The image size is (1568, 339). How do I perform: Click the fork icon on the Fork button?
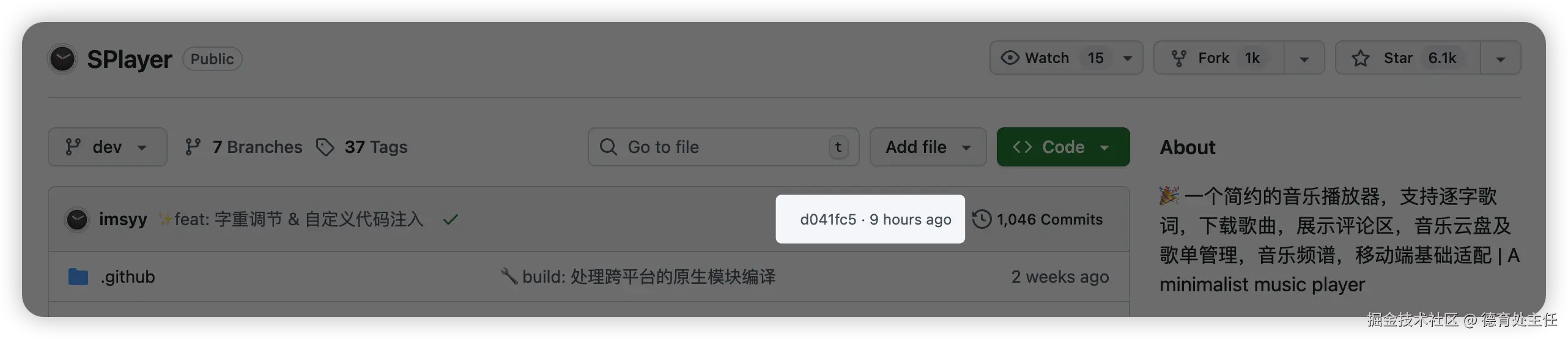1178,59
